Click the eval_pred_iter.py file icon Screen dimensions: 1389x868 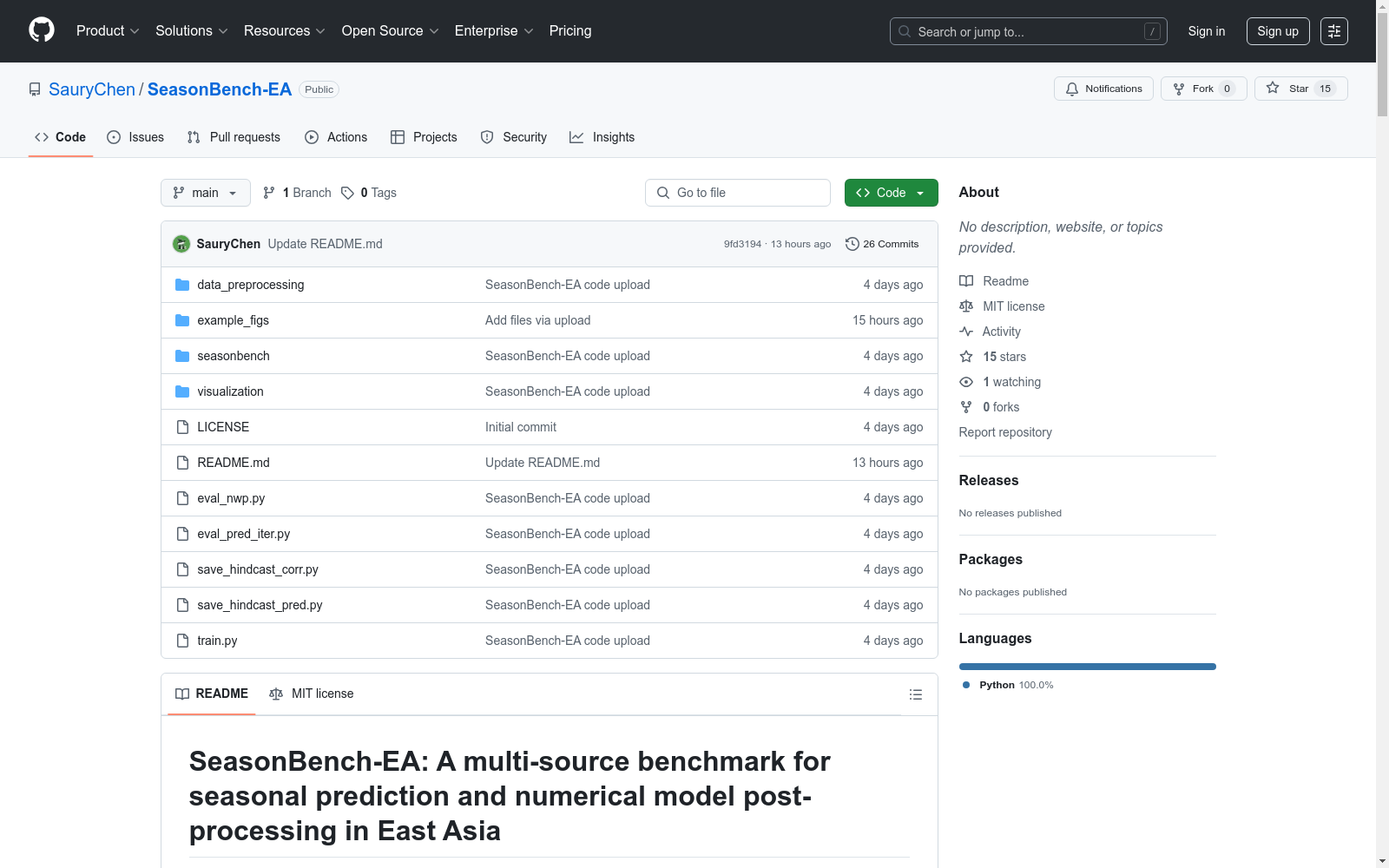pos(182,534)
